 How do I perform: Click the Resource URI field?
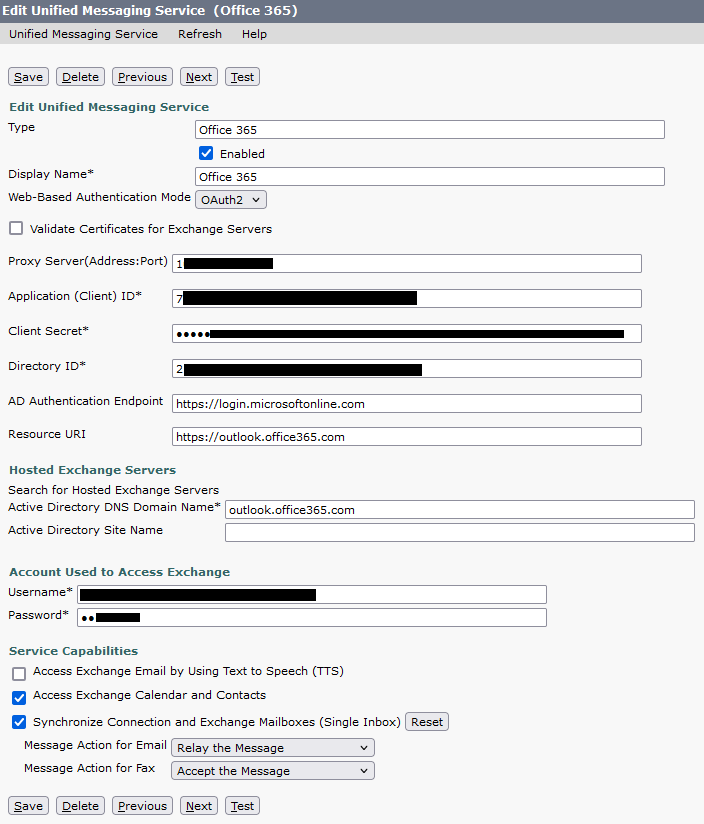click(407, 437)
